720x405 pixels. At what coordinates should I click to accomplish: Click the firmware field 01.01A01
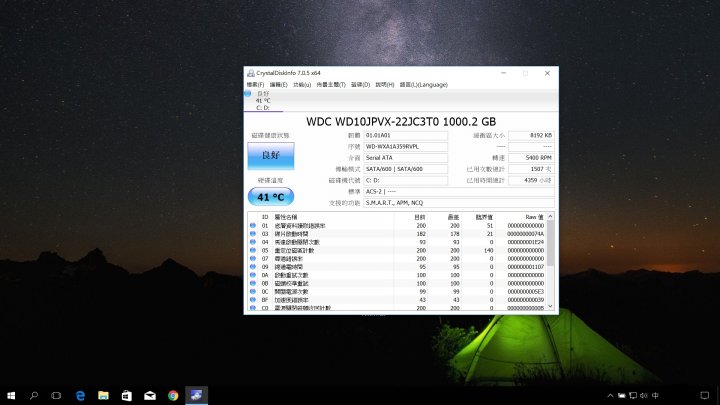[x=405, y=135]
